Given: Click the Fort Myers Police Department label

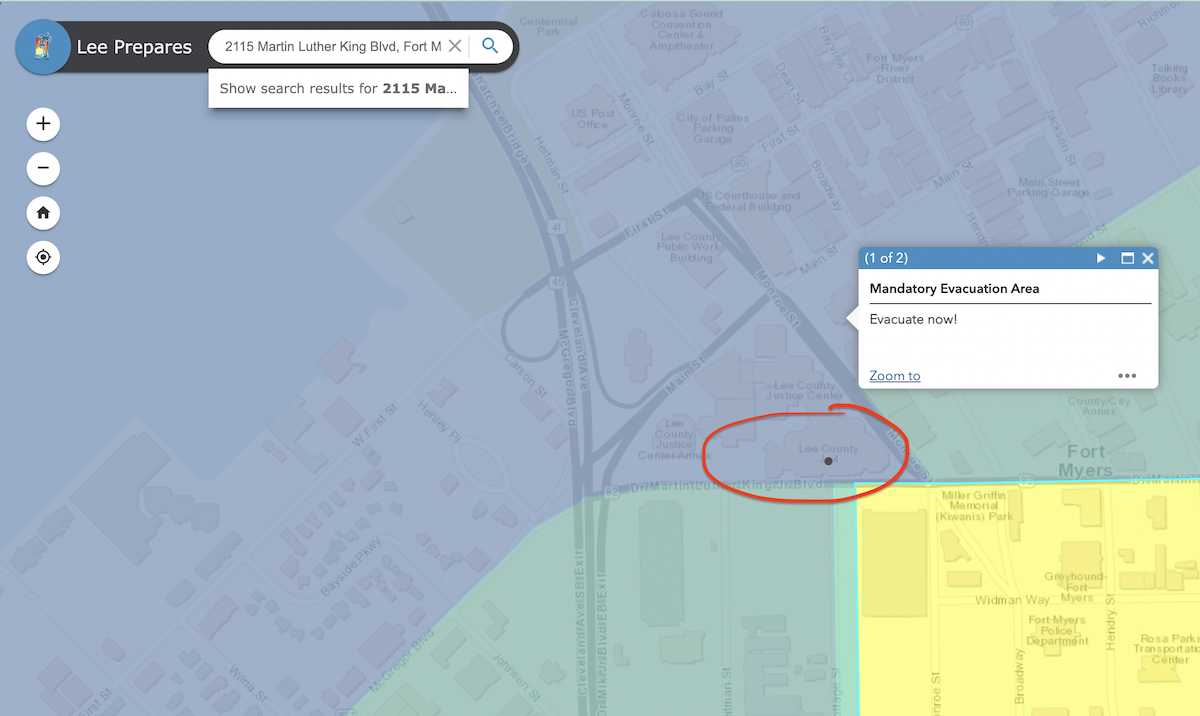Looking at the screenshot, I should pos(1056,630).
